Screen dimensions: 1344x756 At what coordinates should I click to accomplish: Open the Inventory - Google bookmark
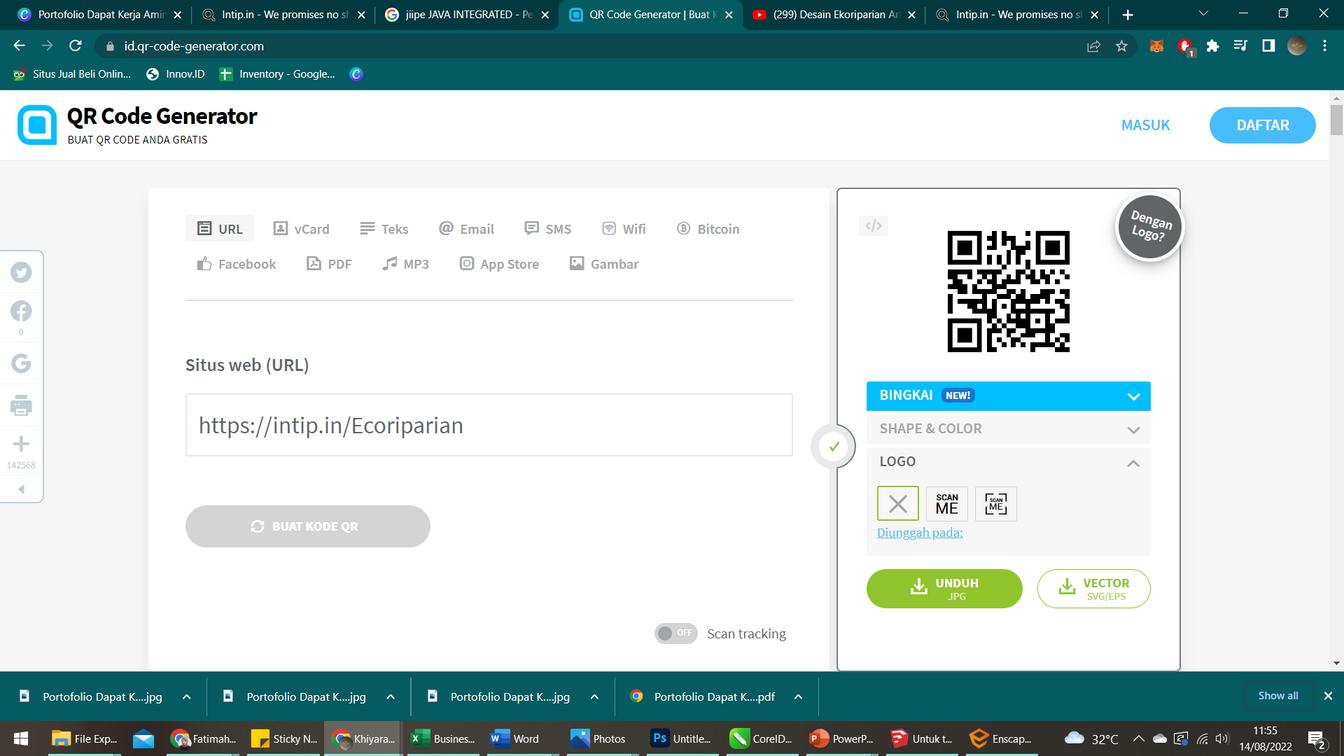click(277, 74)
